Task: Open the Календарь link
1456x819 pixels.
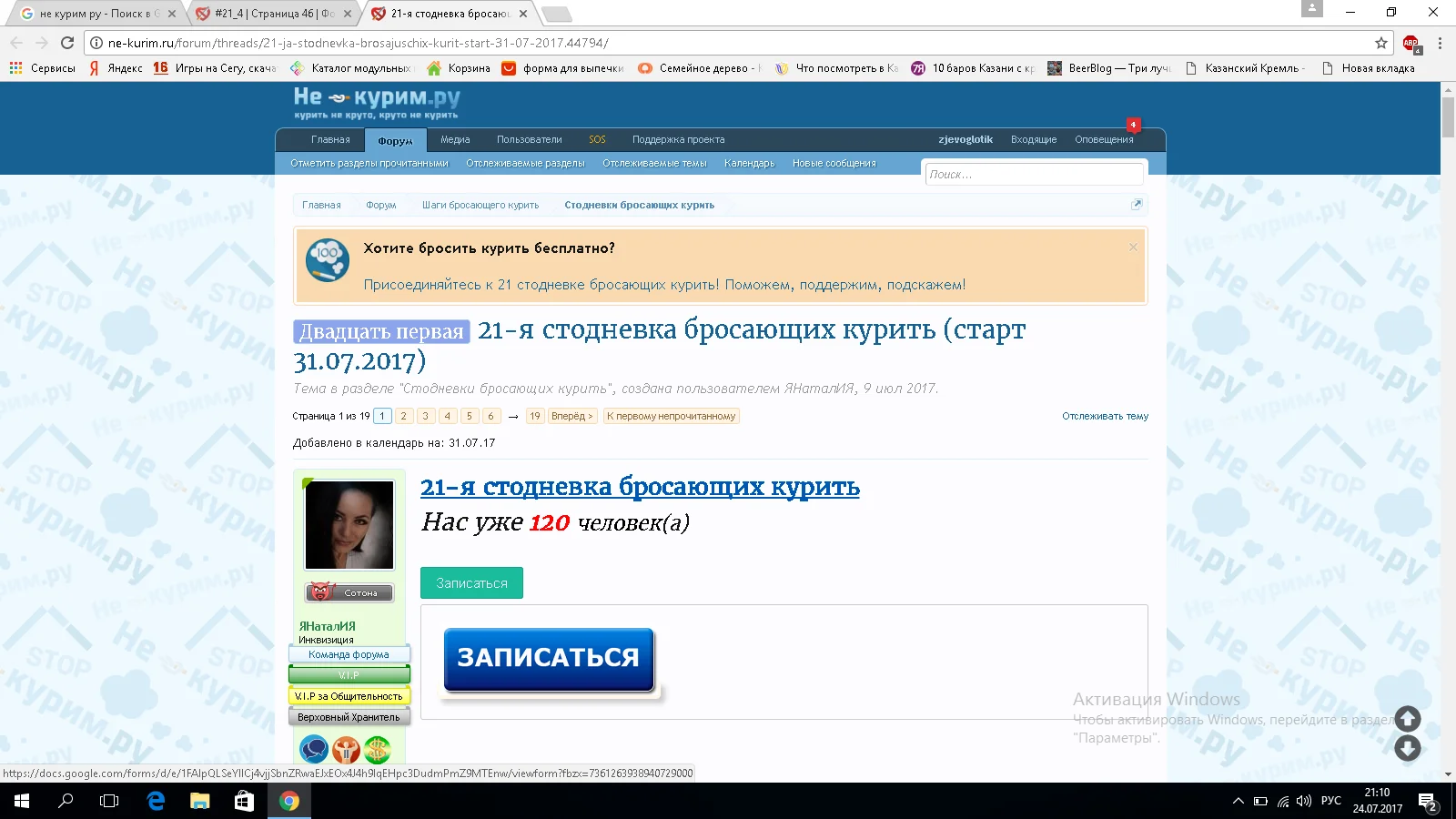Action: (x=750, y=164)
